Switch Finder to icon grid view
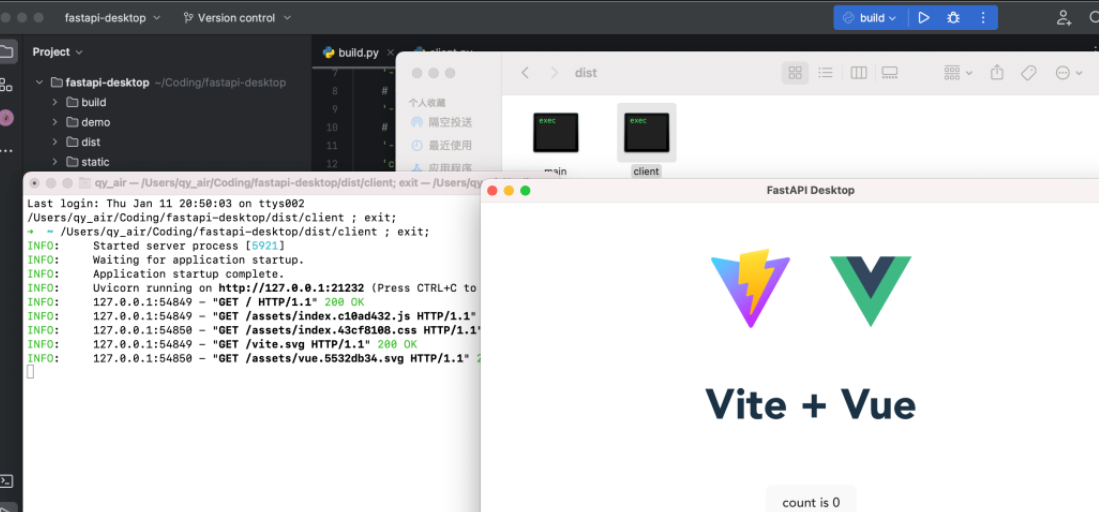Image resolution: width=1099 pixels, height=512 pixels. 795,73
